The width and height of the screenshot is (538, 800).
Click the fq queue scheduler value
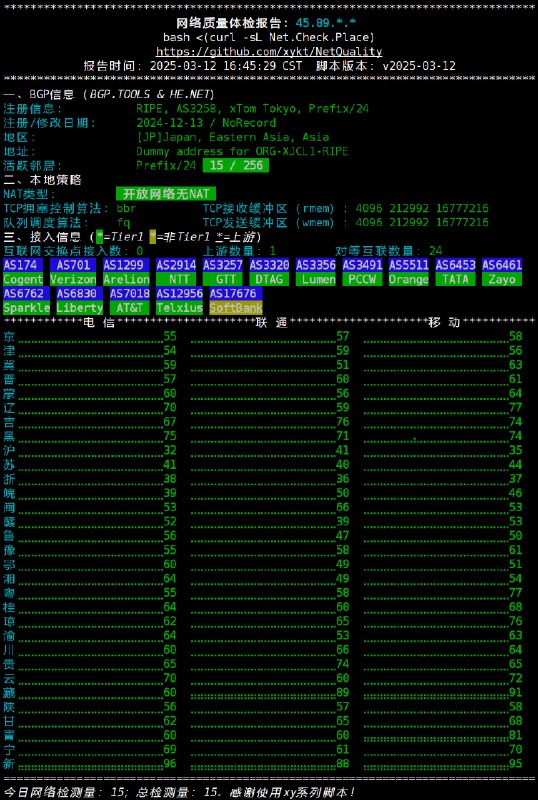click(123, 222)
